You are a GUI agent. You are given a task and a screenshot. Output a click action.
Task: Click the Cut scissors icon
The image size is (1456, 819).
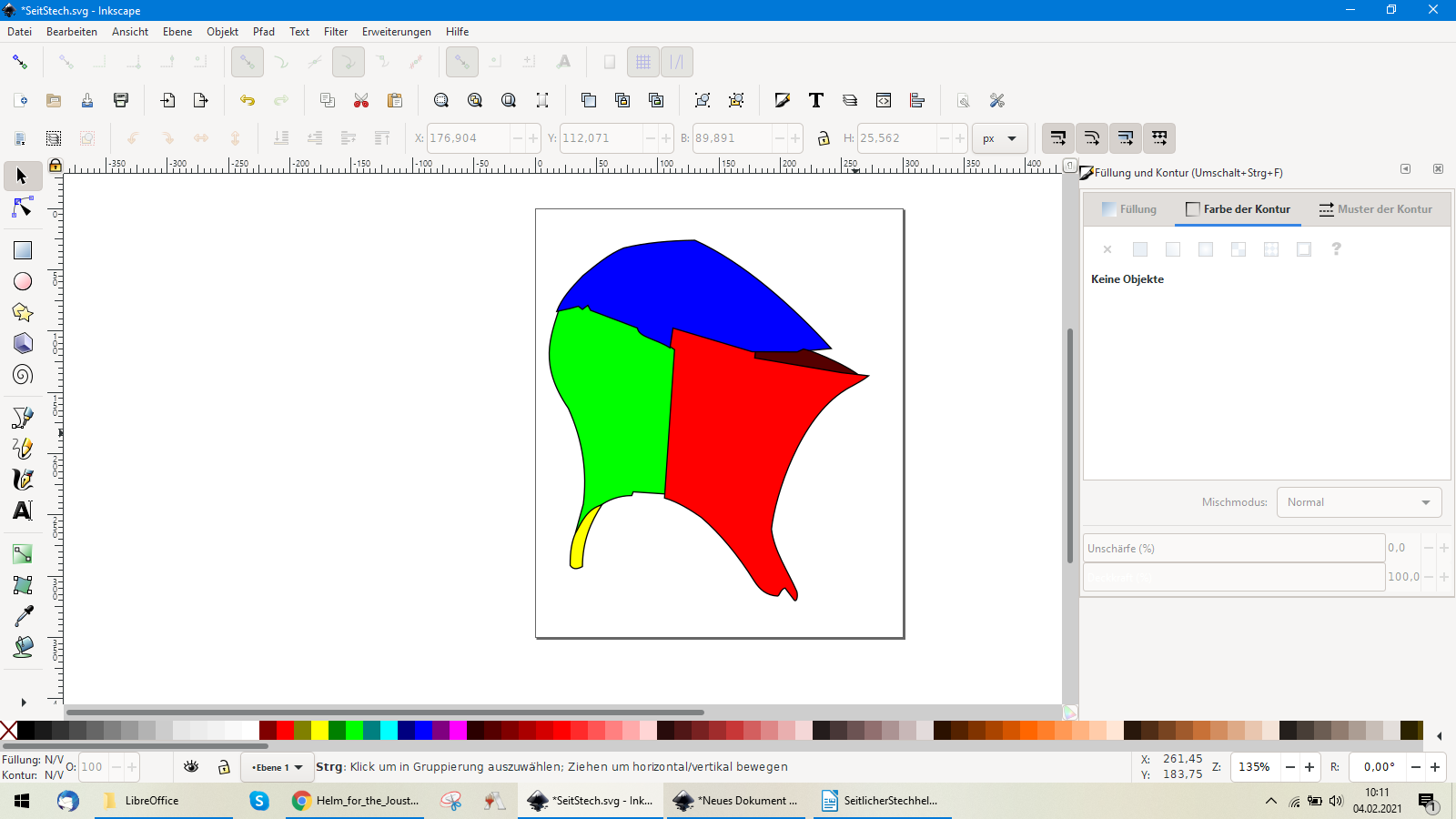[361, 100]
